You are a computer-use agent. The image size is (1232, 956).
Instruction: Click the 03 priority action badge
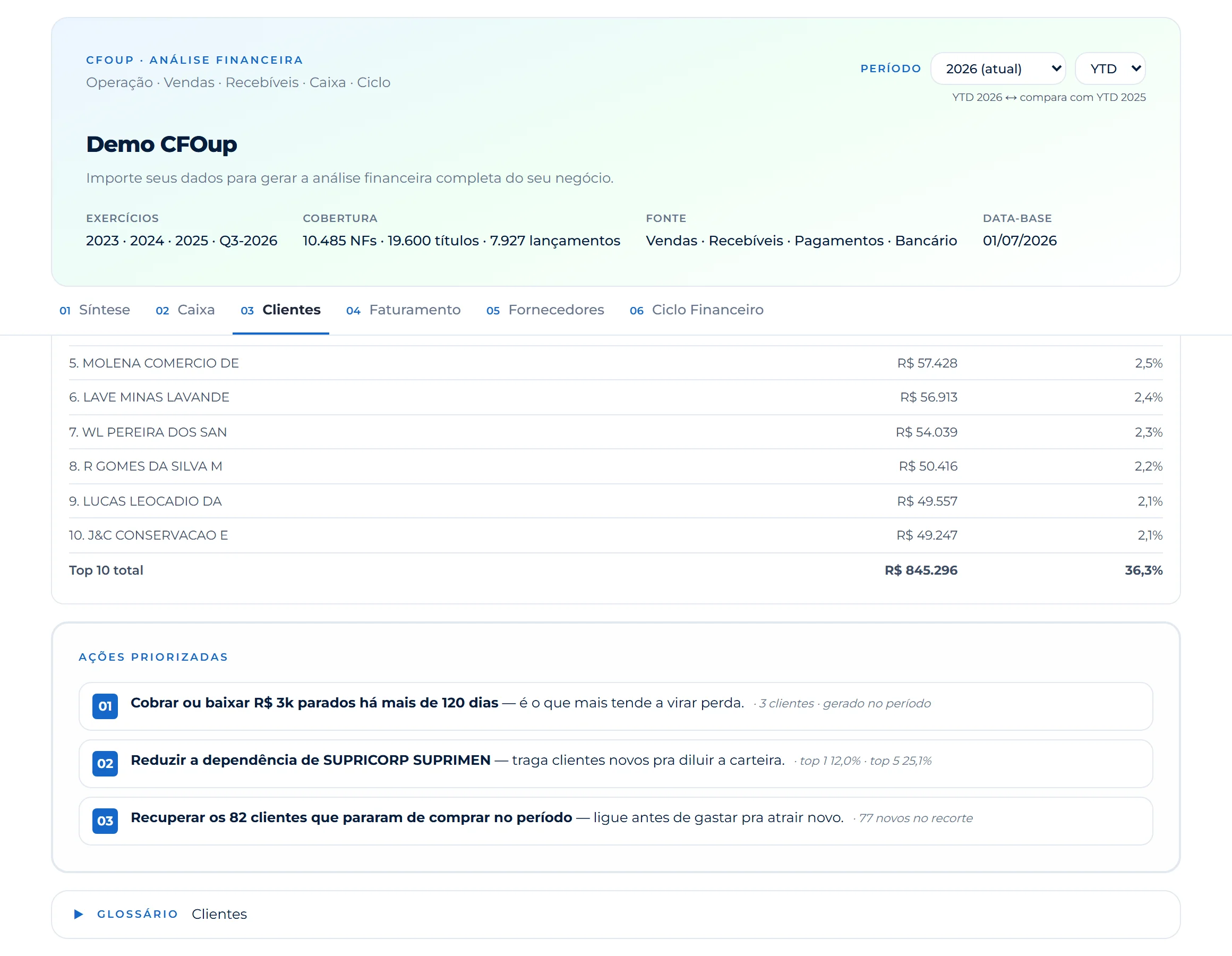click(105, 821)
